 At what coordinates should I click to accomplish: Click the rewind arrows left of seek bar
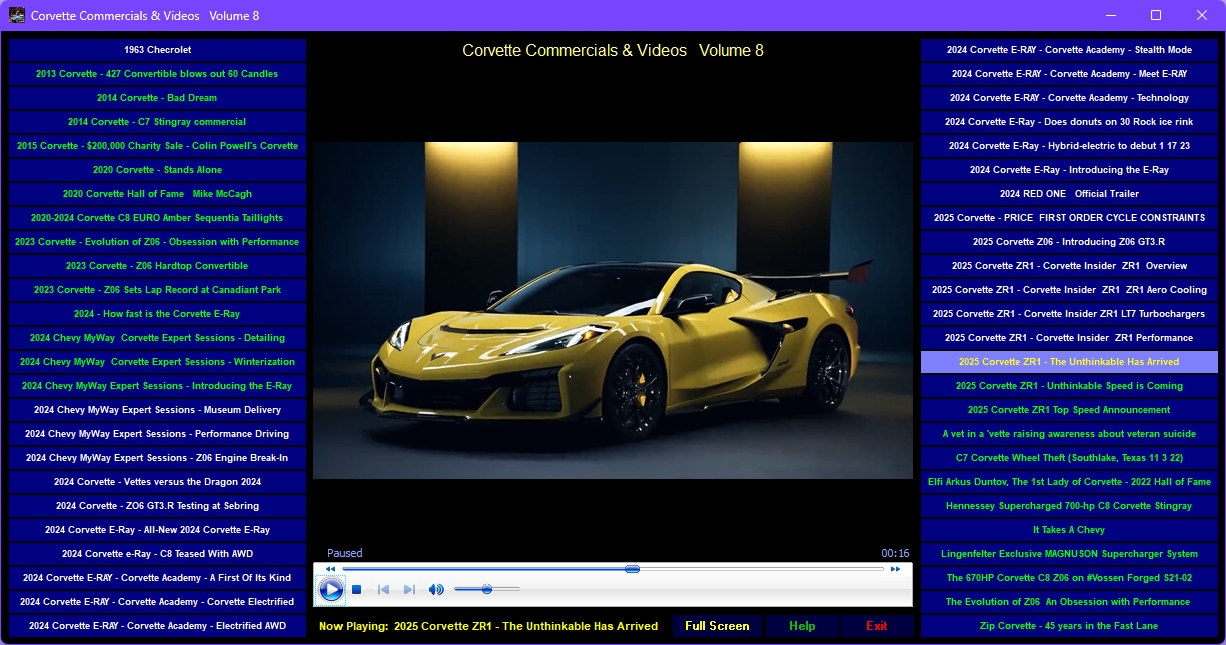coord(330,569)
